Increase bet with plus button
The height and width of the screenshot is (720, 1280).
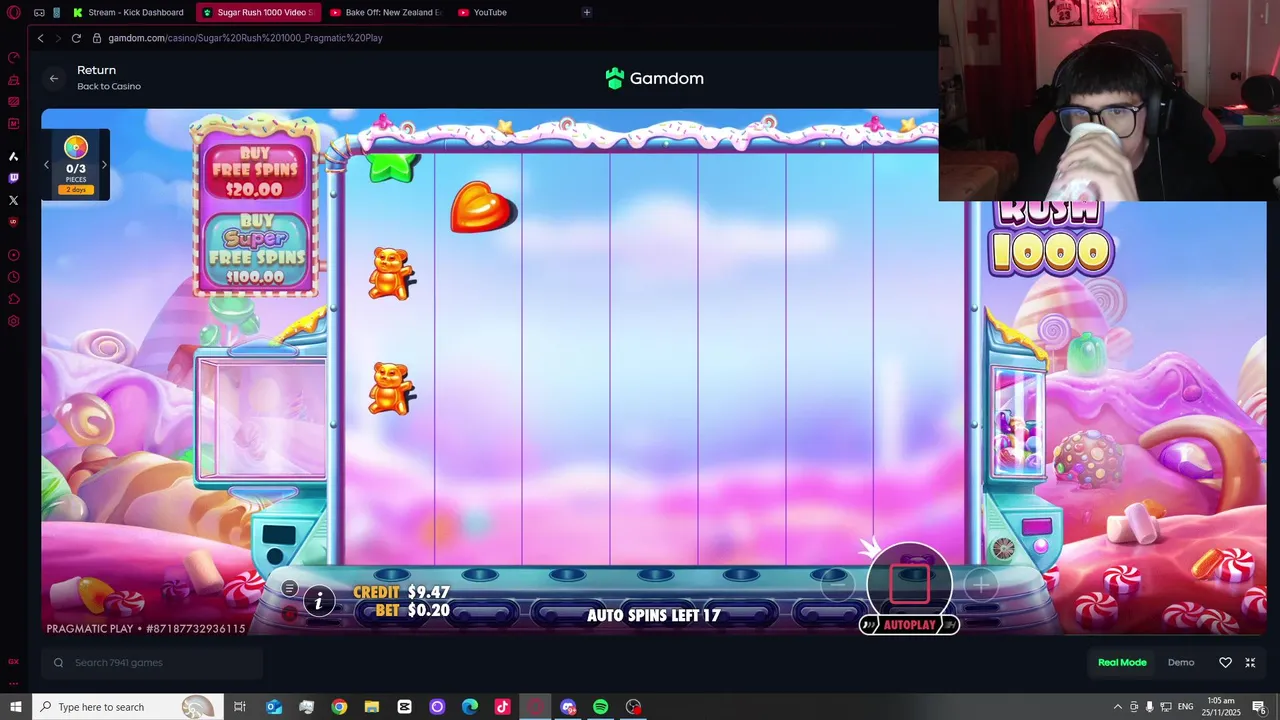coord(981,586)
